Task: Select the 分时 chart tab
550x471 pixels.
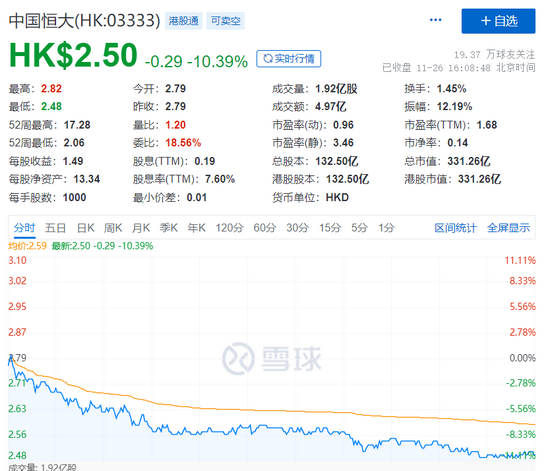Action: click(x=24, y=228)
